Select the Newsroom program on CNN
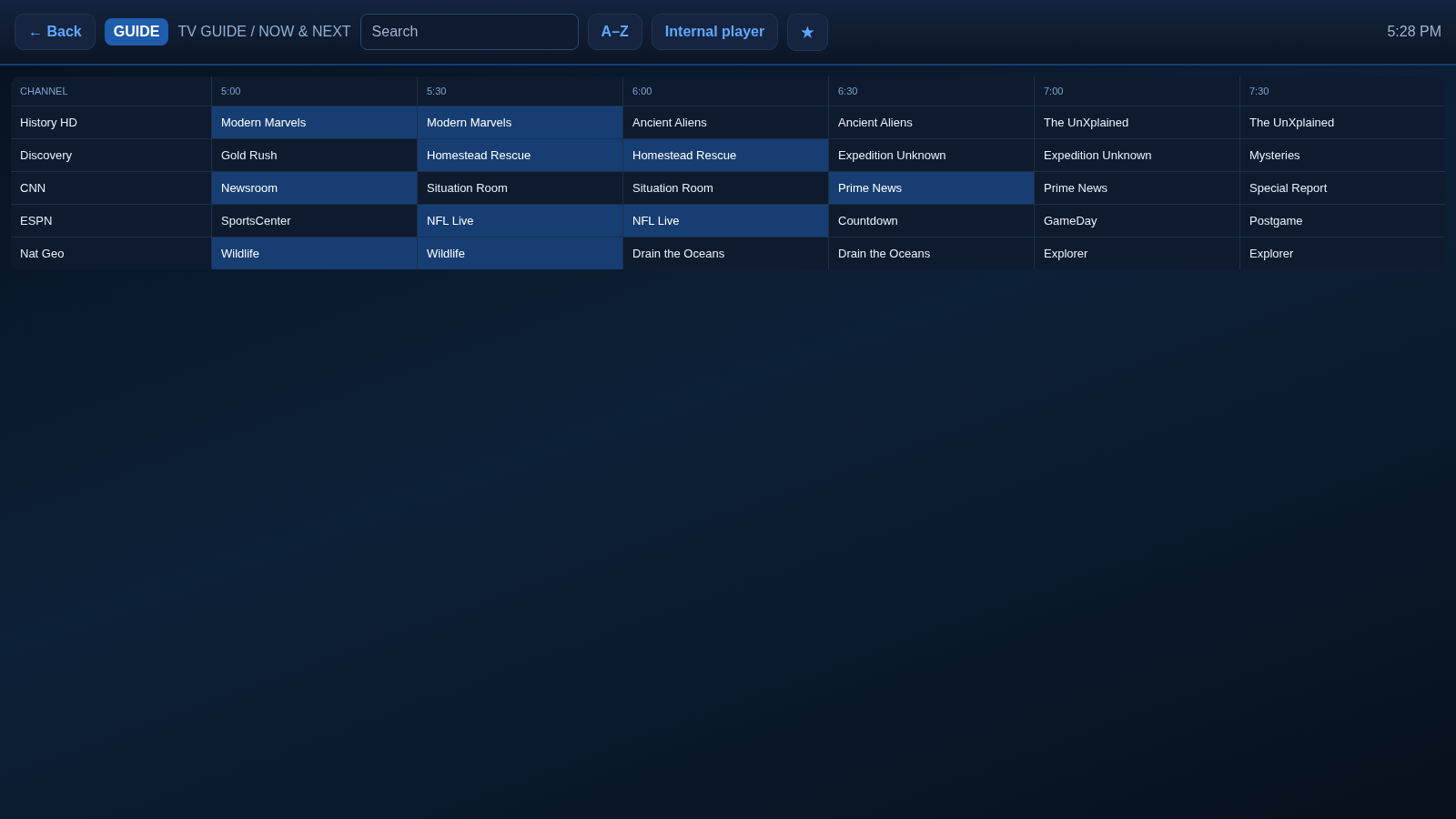The height and width of the screenshot is (819, 1456). coord(314,188)
